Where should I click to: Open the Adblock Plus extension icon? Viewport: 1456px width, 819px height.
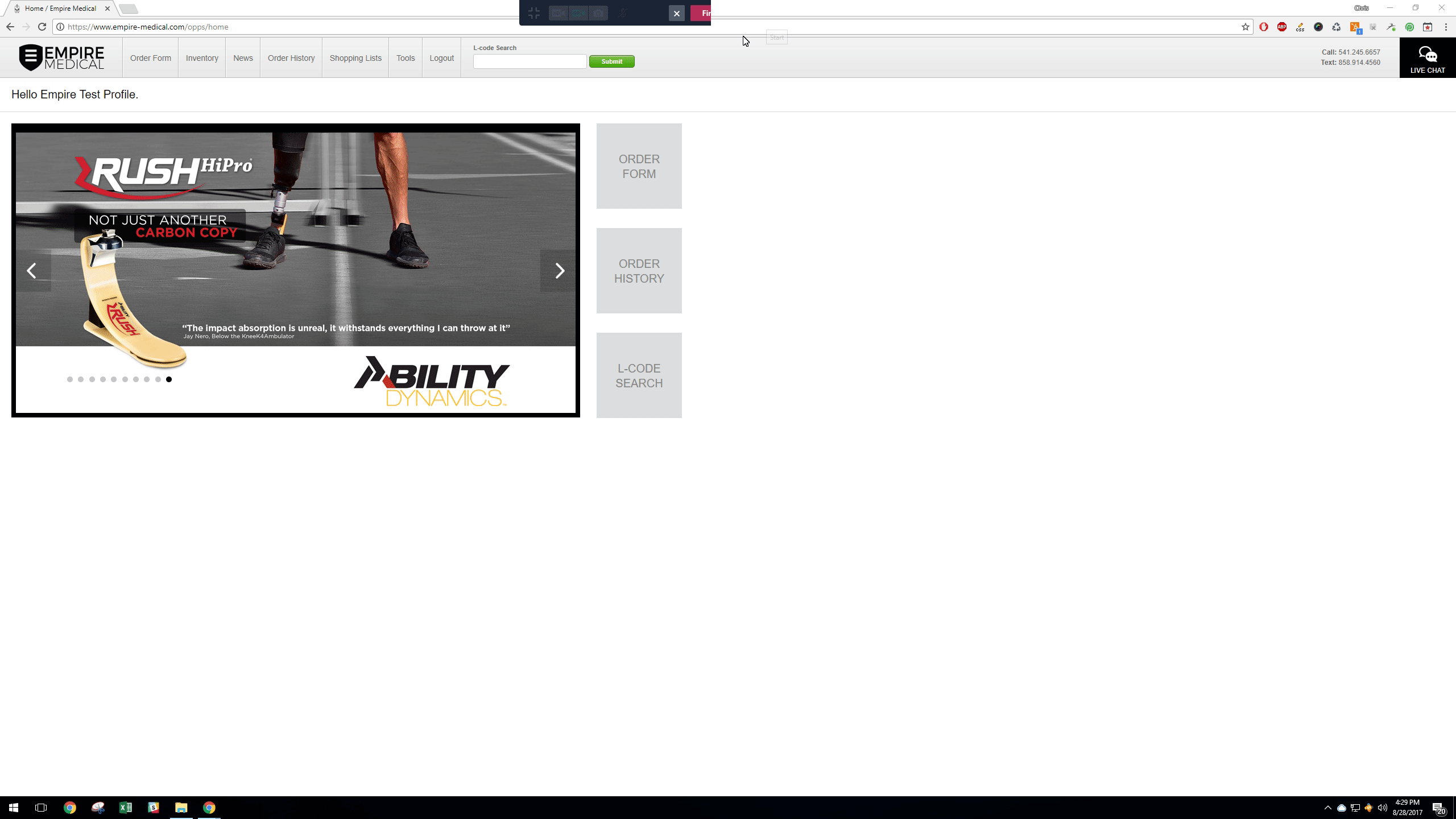[x=1282, y=27]
